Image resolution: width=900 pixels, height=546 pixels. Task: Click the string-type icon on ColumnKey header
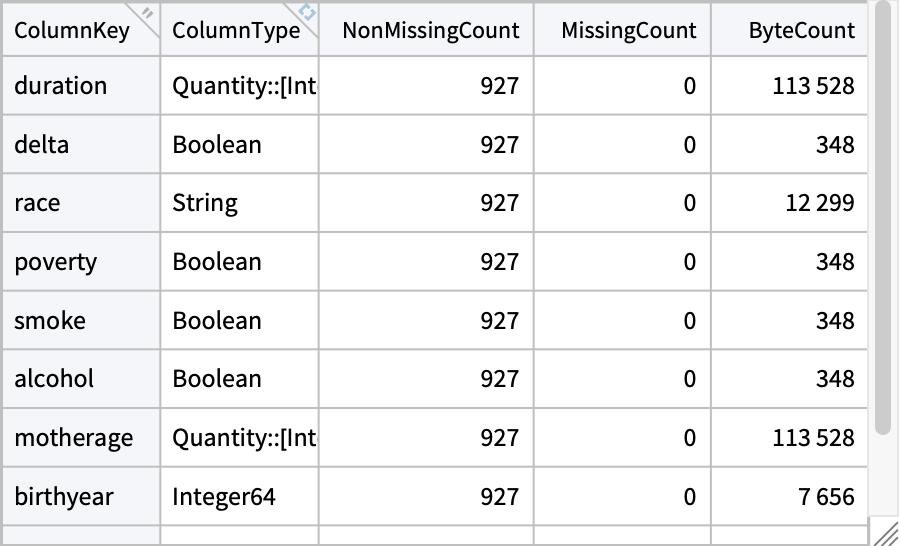click(147, 13)
